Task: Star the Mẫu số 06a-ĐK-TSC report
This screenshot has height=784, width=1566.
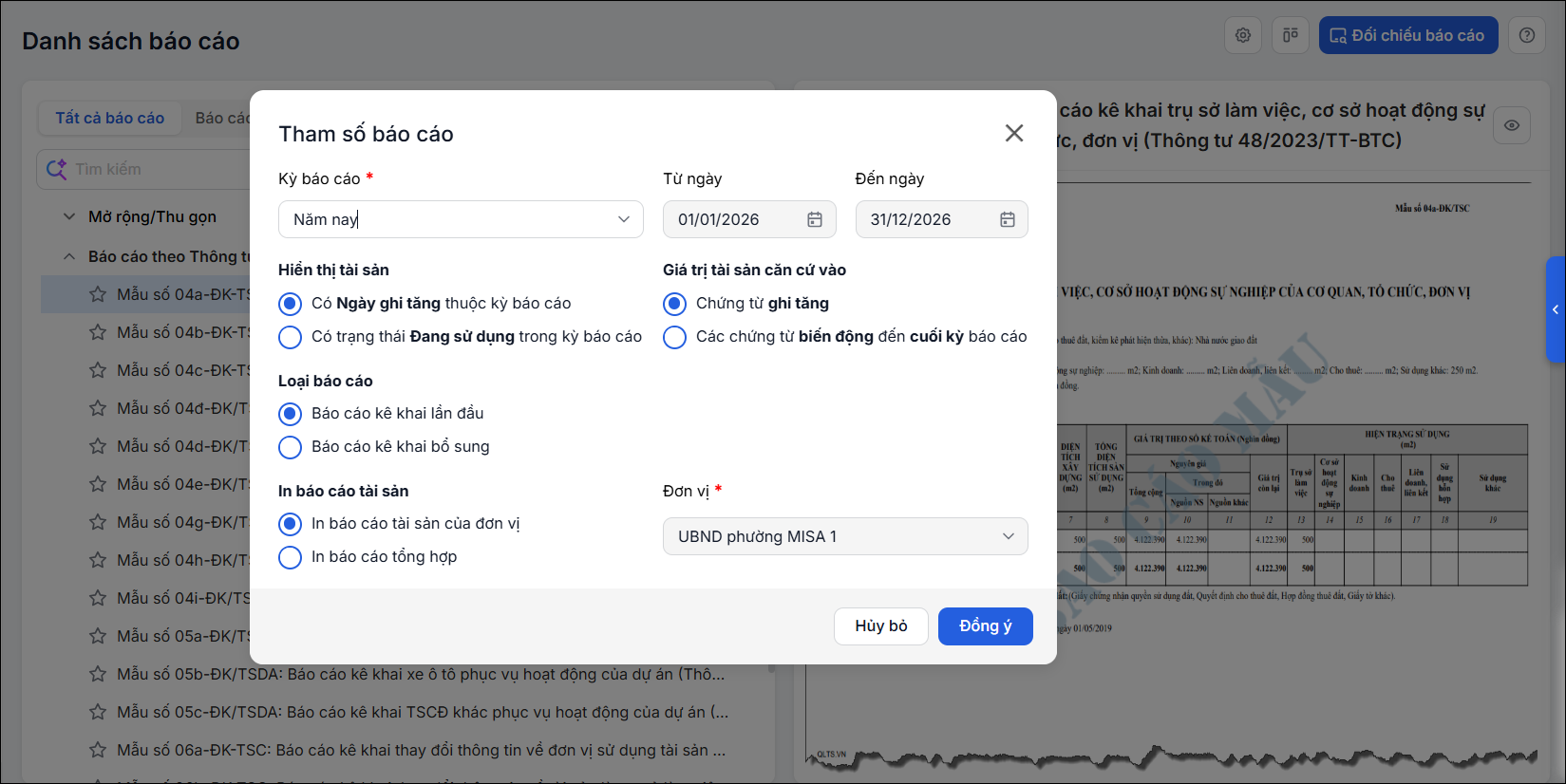Action: 98,750
